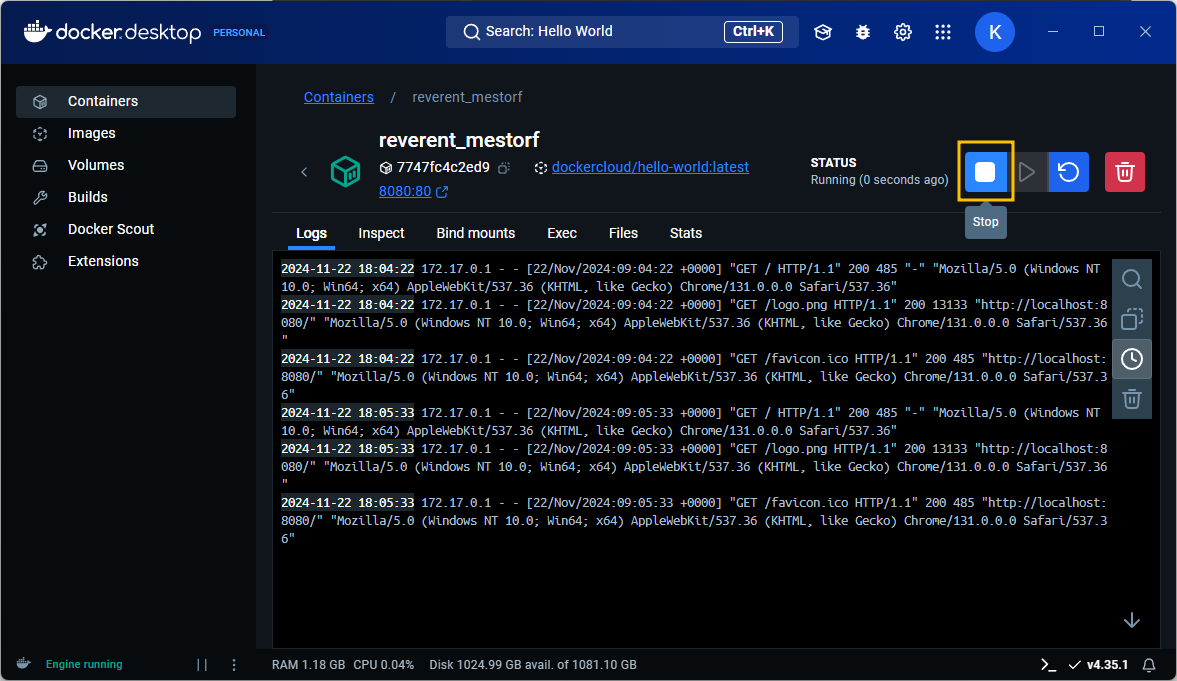Toggle log timestamps with the clock icon
This screenshot has height=681, width=1177.
(x=1132, y=359)
